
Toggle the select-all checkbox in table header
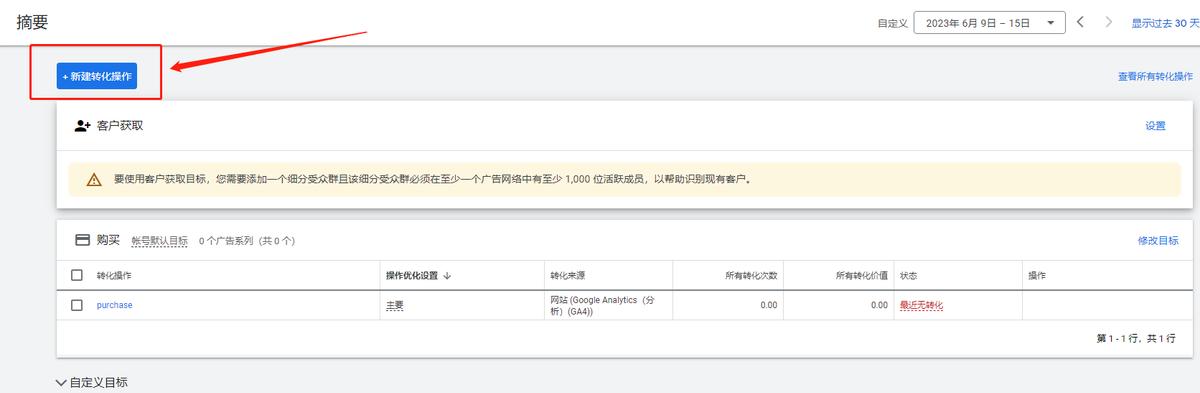[x=77, y=275]
